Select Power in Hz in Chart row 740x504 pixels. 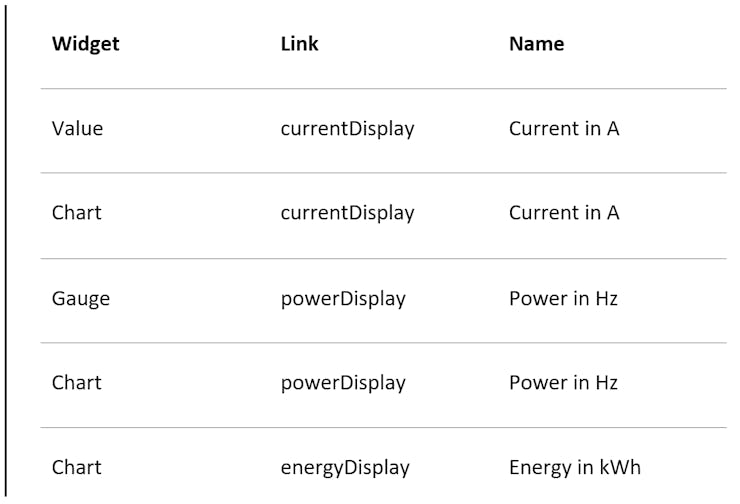[x=563, y=383]
